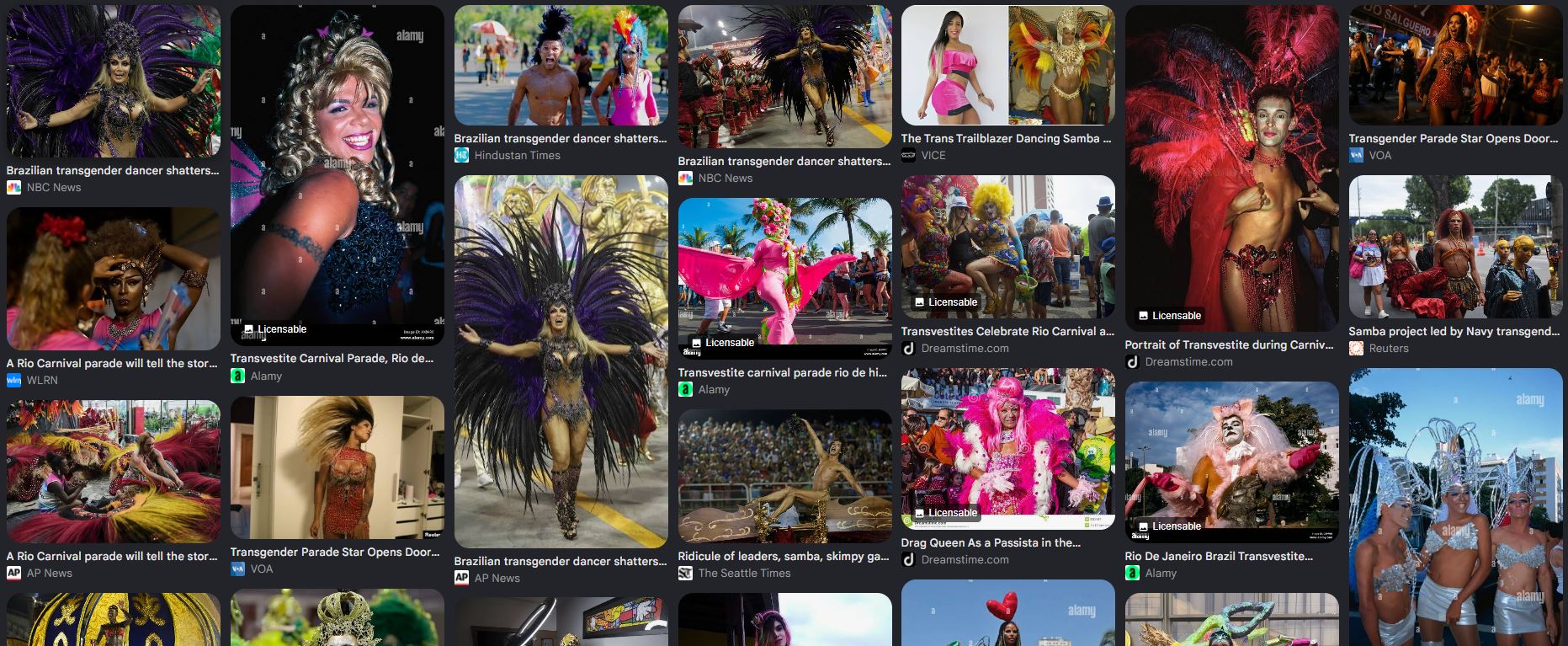Click Alamy icon below "Transvestite Carnival Parade, Rio de..."
Viewport: 1568px width, 646px height.
pos(237,376)
